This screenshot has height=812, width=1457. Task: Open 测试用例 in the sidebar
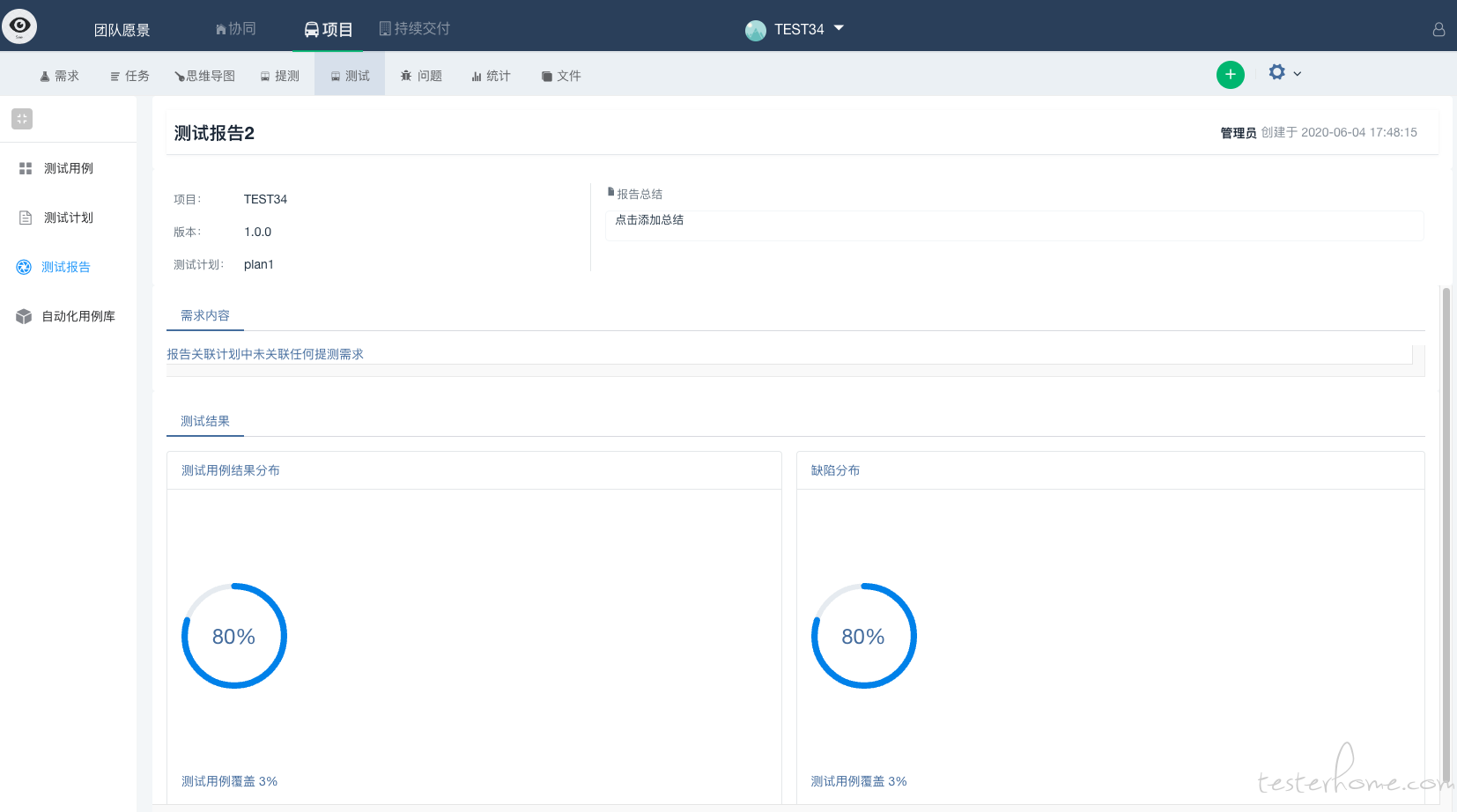68,168
